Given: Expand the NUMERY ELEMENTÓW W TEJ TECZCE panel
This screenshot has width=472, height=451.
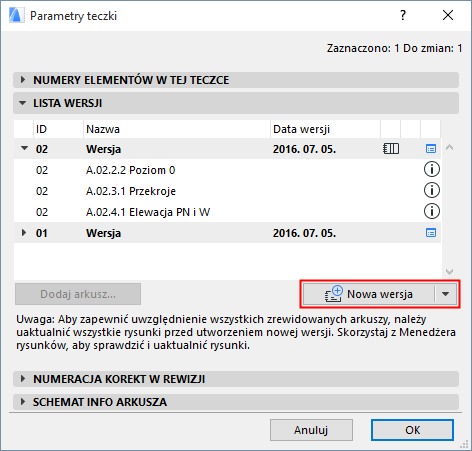Looking at the screenshot, I should [236, 80].
